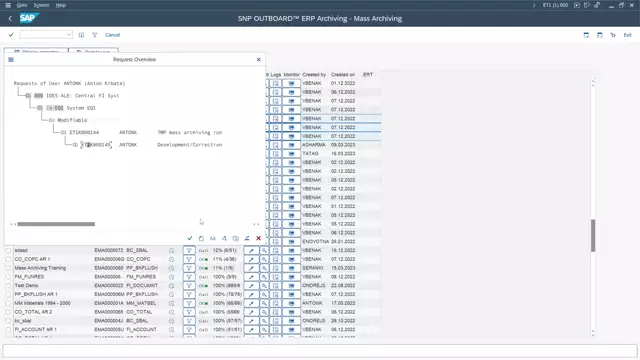The width and height of the screenshot is (640, 360).
Task: Open monitor icon in the sdsad row
Action: tap(291, 251)
